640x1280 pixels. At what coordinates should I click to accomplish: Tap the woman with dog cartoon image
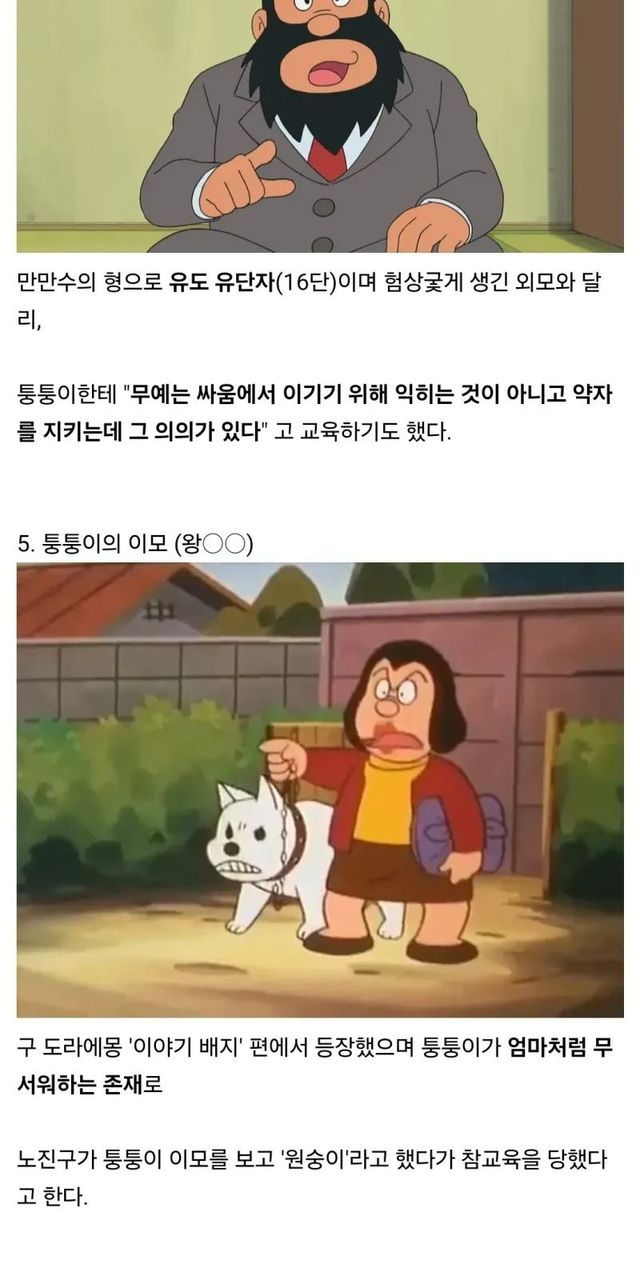click(x=320, y=789)
